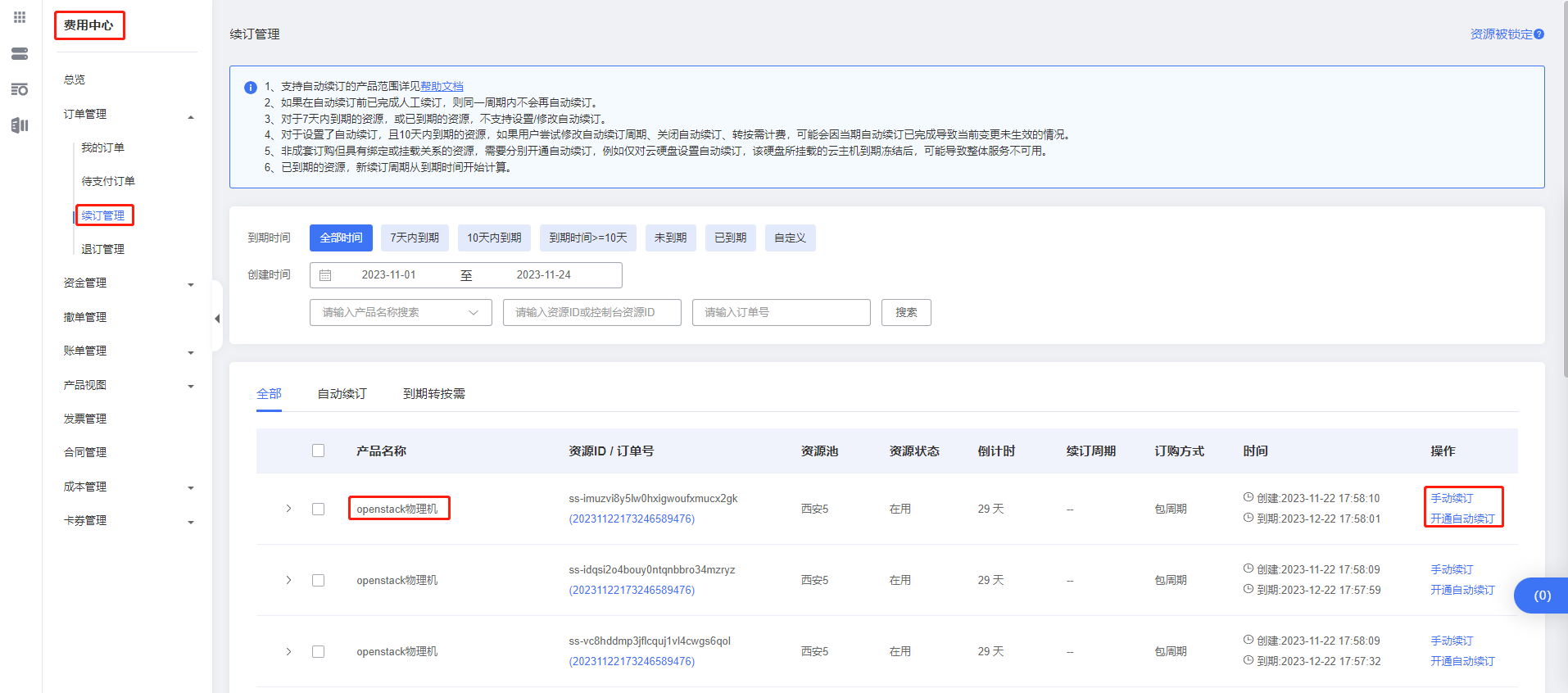Expand the first table row details chevron
The image size is (1568, 693).
point(288,509)
